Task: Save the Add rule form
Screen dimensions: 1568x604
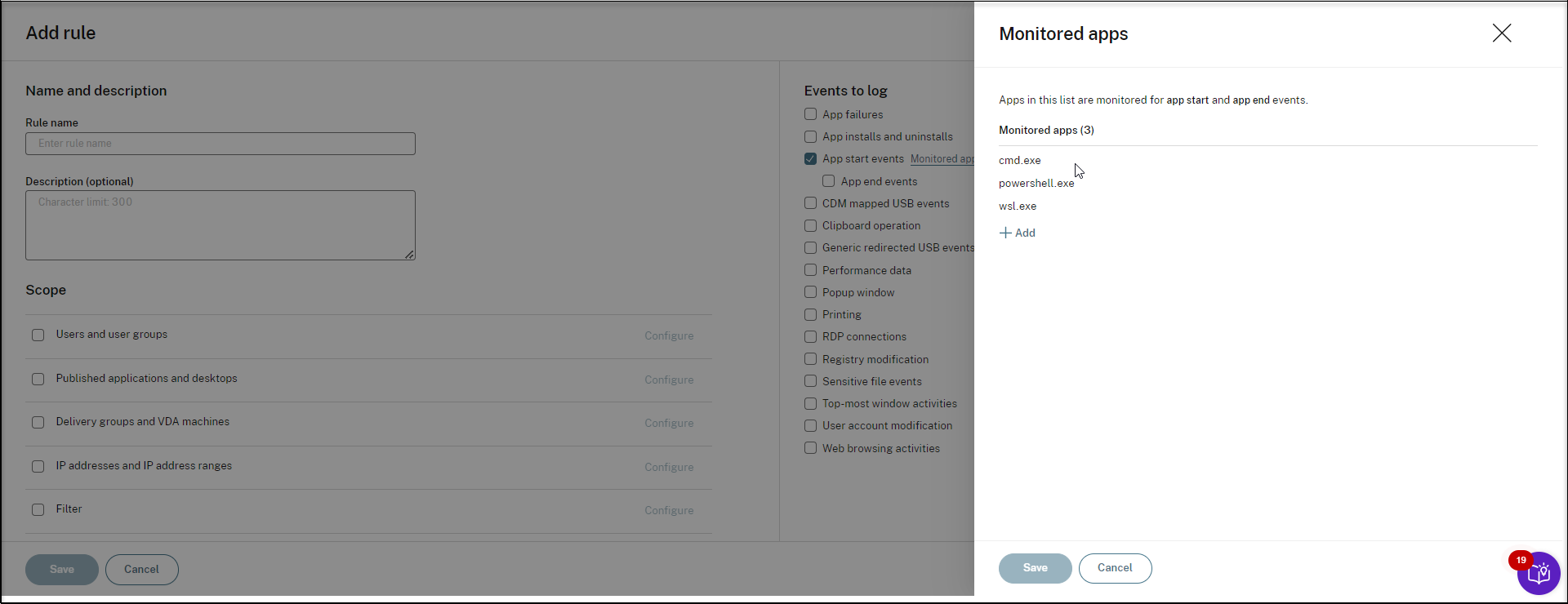Action: pos(62,570)
